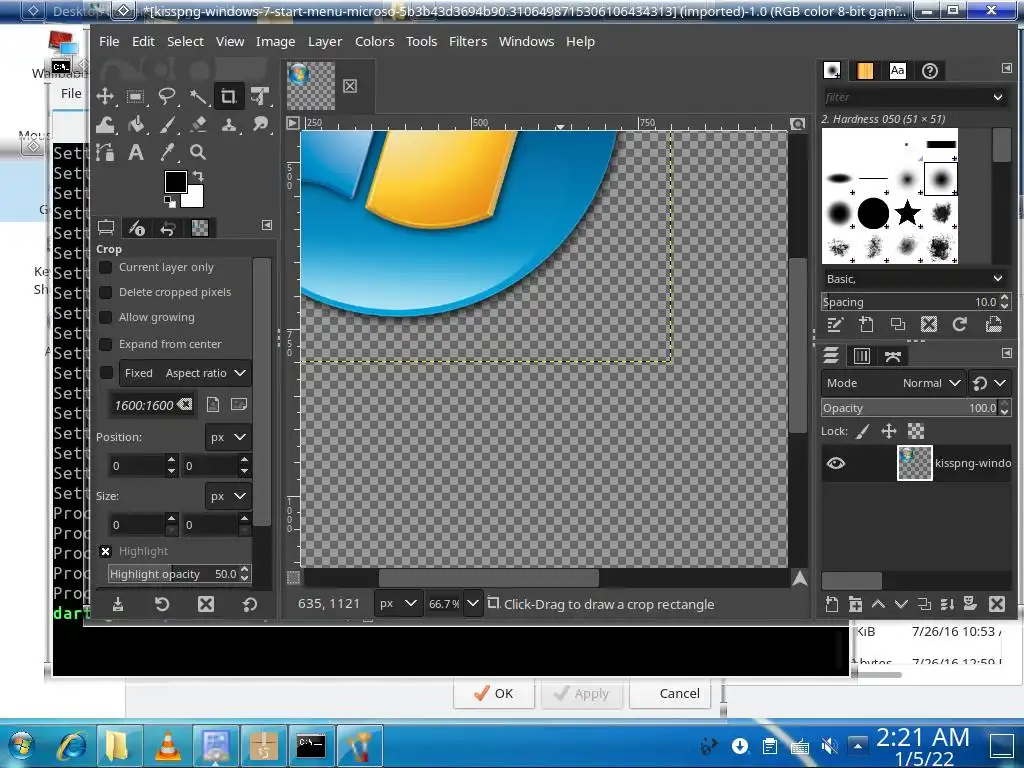Open the Size unit px dropdown
Viewport: 1024px width, 768px height.
pos(227,496)
